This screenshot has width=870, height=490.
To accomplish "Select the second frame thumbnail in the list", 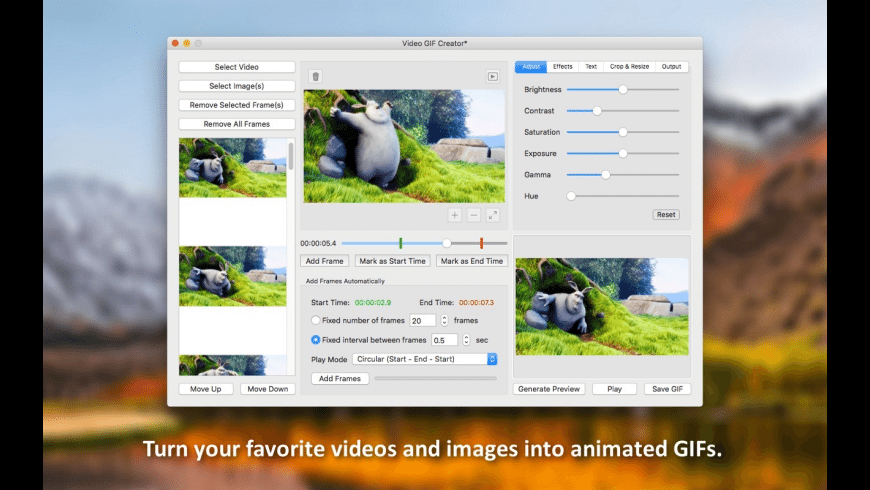I will coord(232,276).
